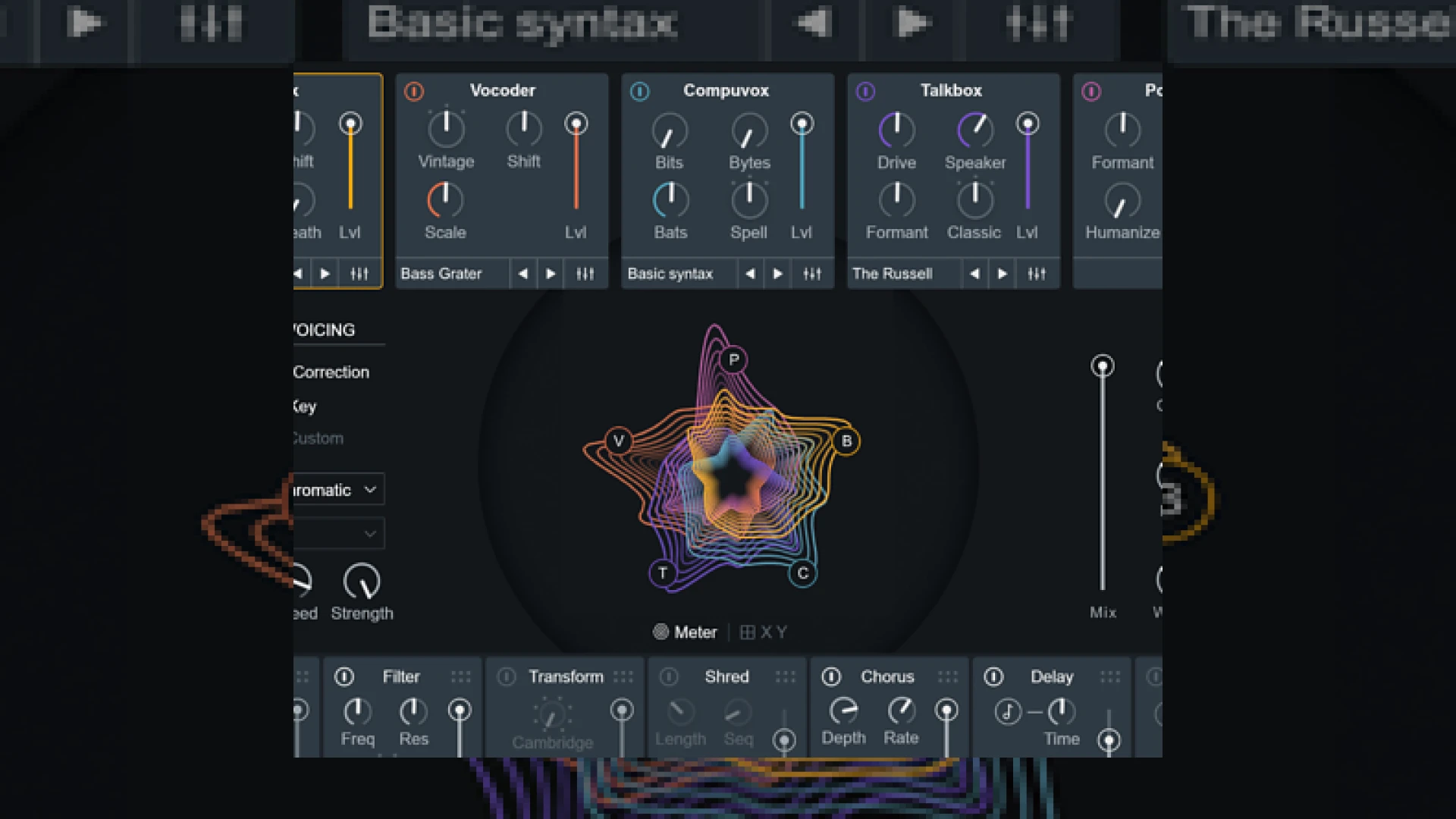
Task: Select next Vocoder preset after Bass Grater
Action: tap(551, 274)
